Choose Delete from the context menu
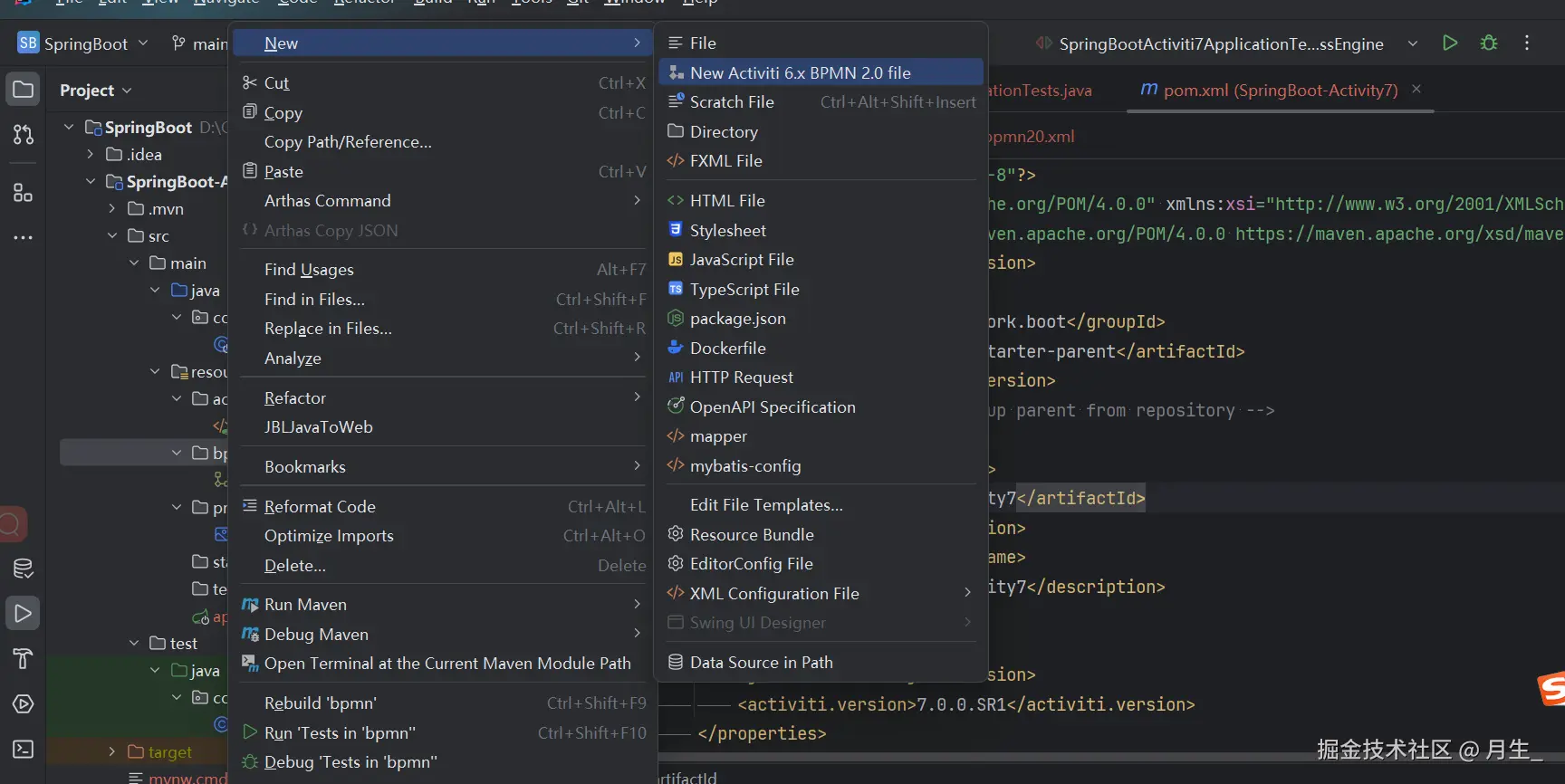 [x=443, y=565]
